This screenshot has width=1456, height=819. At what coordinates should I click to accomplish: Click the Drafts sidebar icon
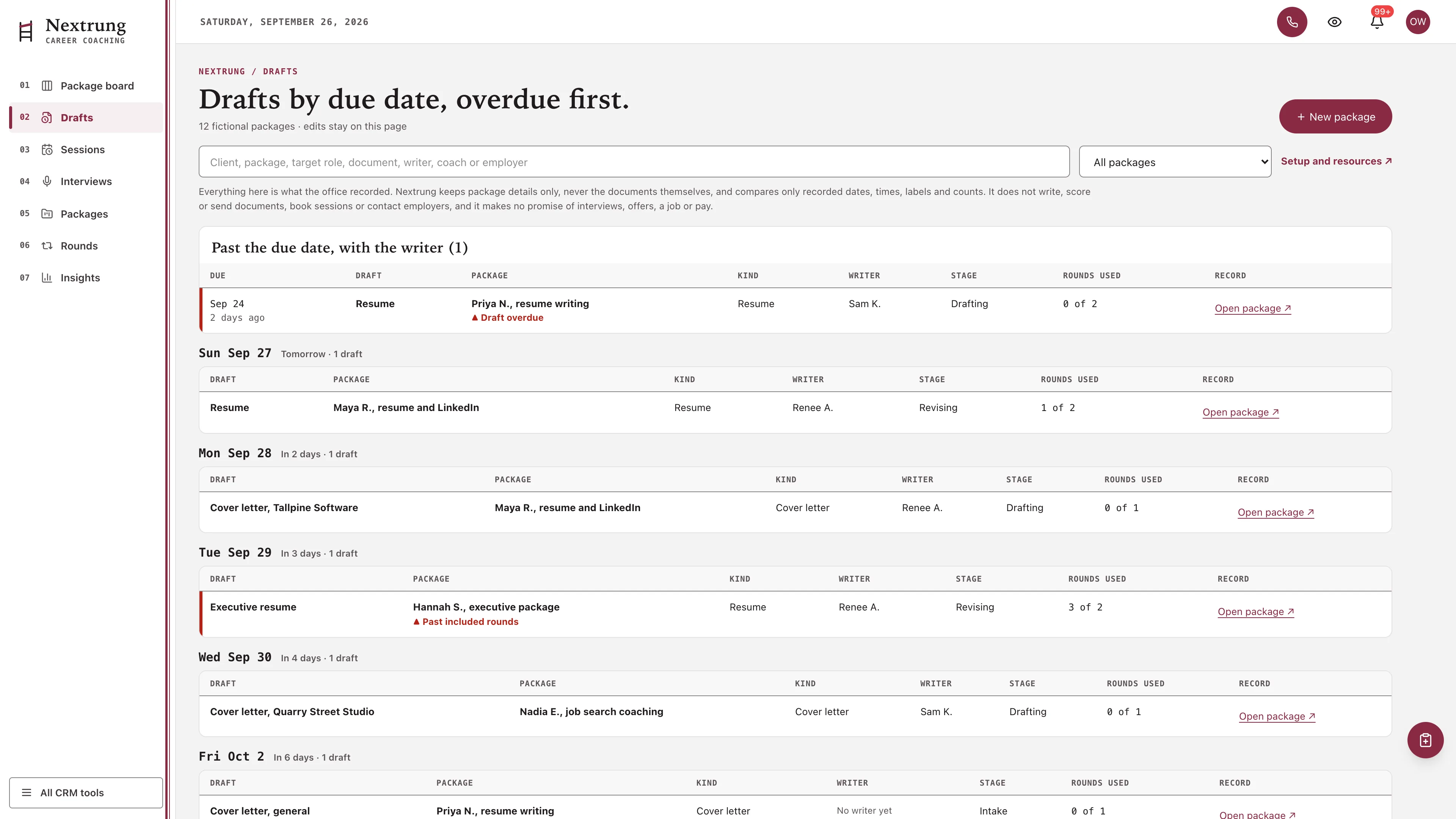[47, 118]
